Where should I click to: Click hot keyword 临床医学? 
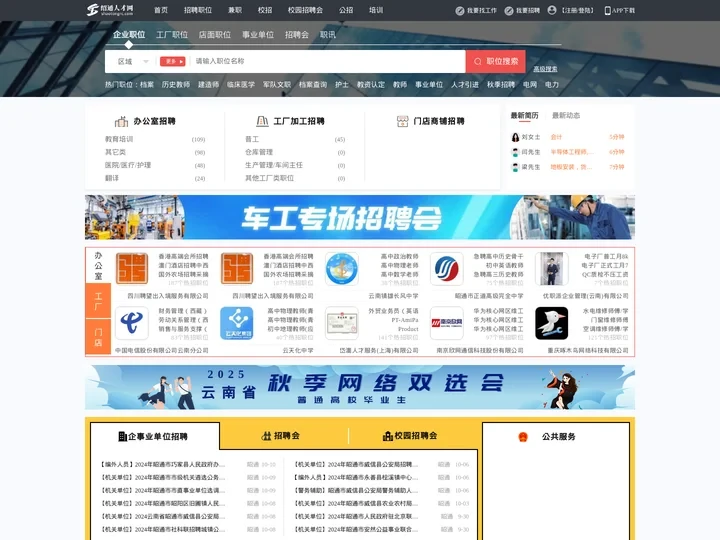(x=241, y=84)
